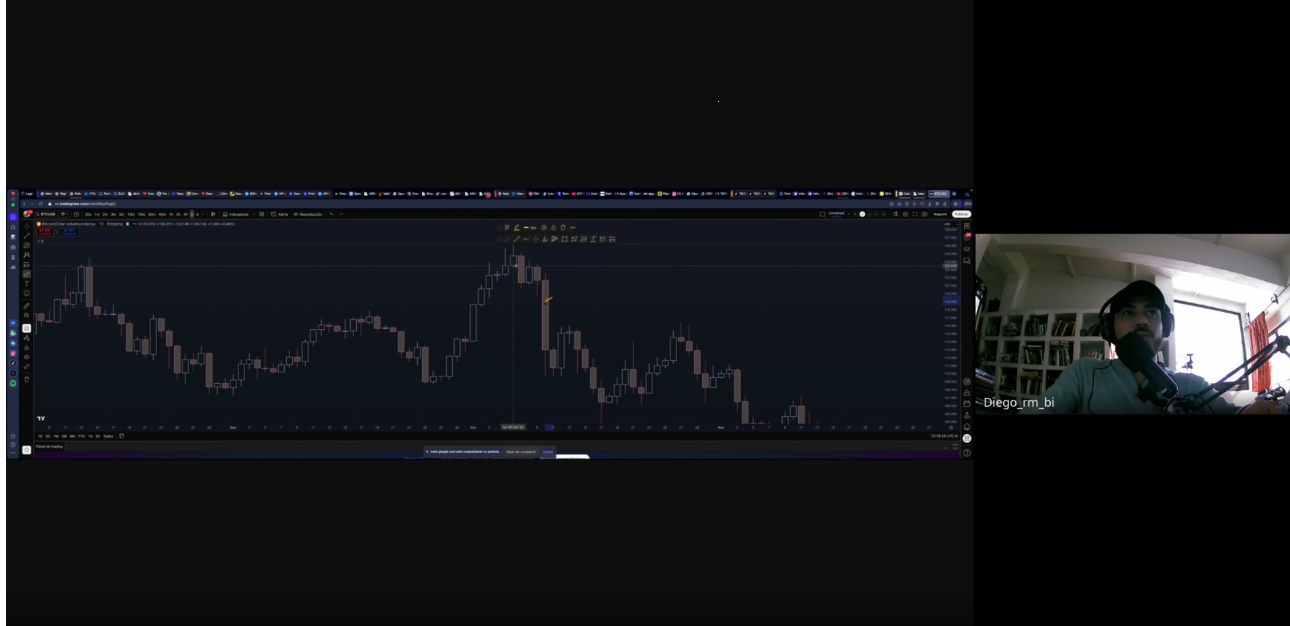
Task: Undo the last chart action
Action: point(332,214)
